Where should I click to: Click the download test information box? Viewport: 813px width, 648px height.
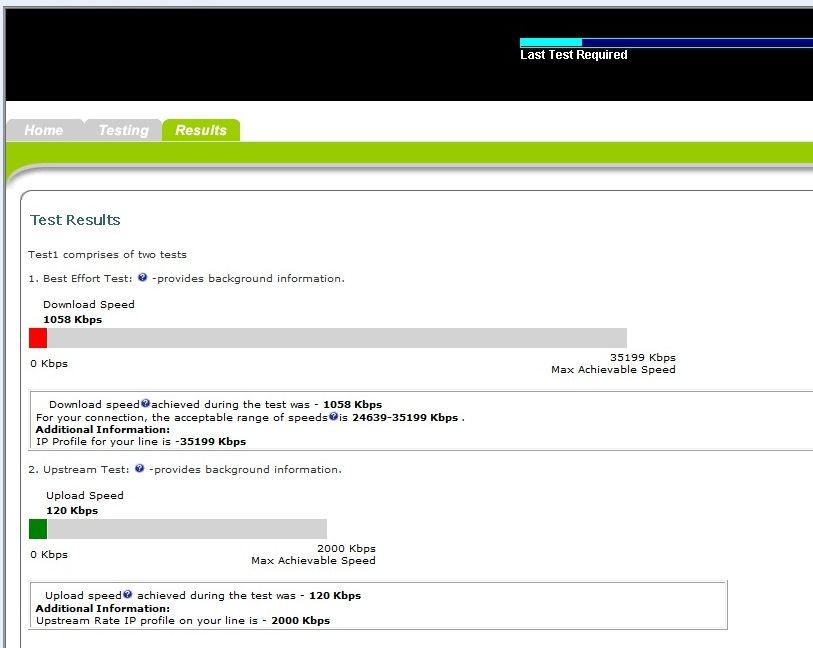[x=400, y=422]
